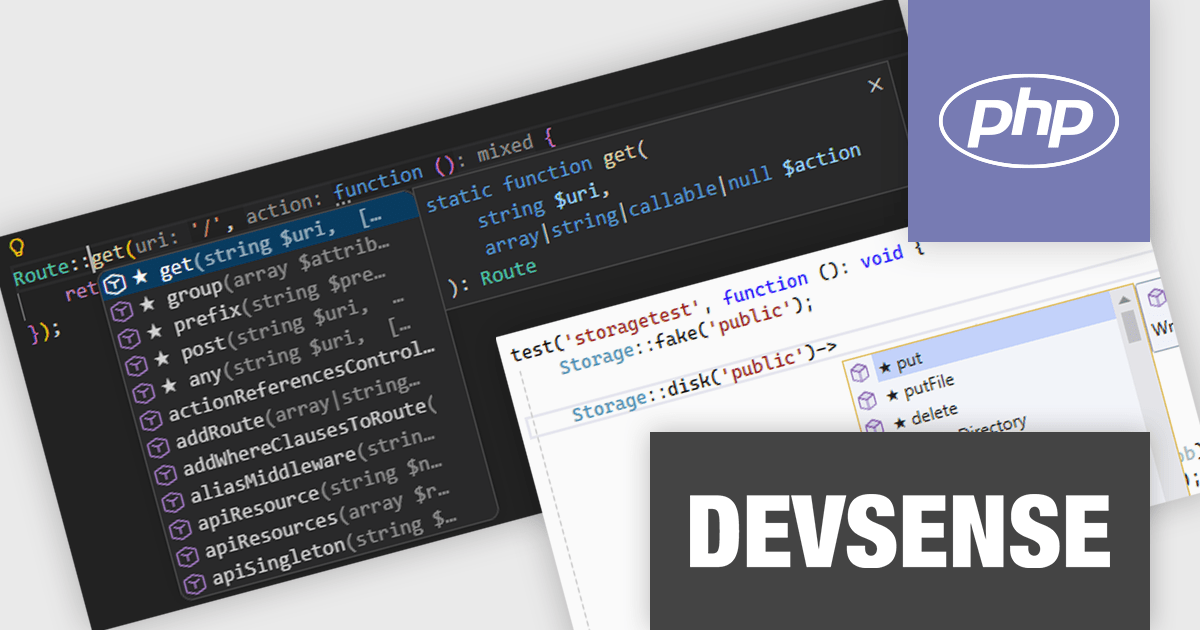Click the Route class name in the code
Image resolution: width=1200 pixels, height=630 pixels.
point(44,270)
